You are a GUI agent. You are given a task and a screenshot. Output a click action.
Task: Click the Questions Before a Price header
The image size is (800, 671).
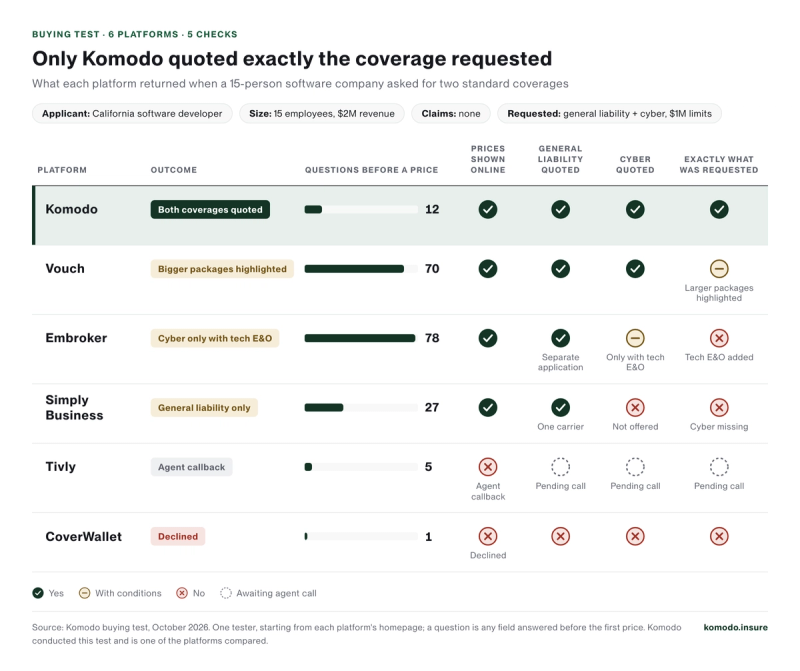tap(371, 170)
